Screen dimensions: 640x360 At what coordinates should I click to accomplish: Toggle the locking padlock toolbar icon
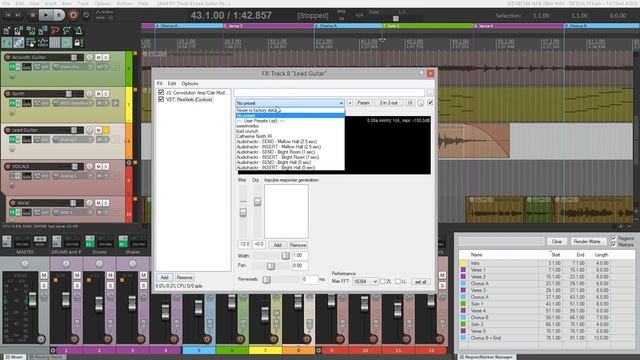coord(78,42)
